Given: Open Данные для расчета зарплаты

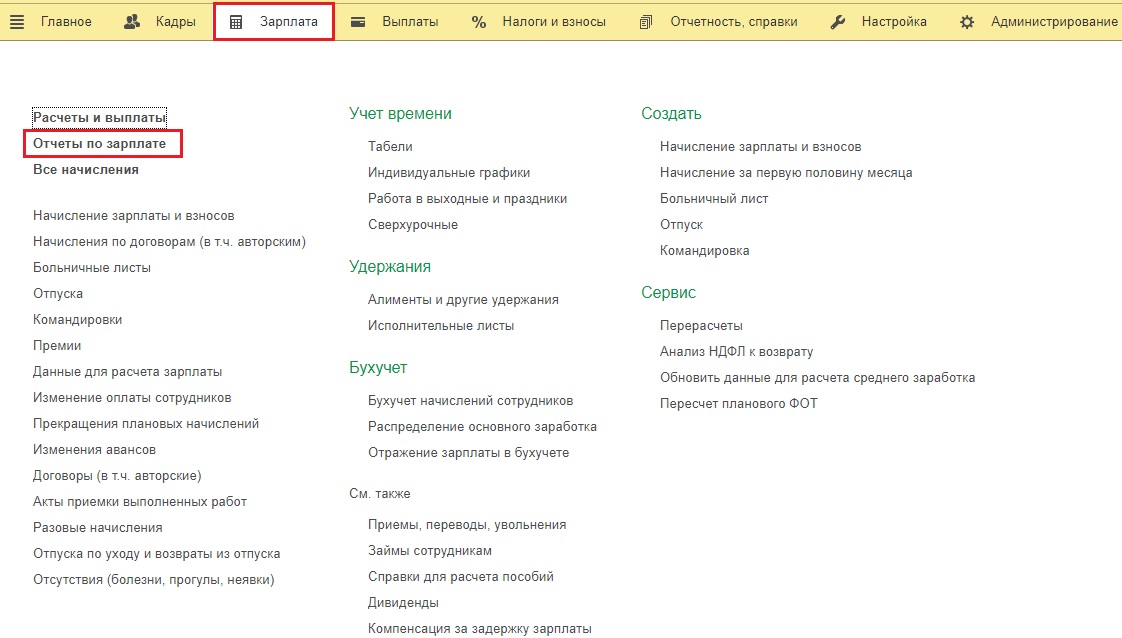Looking at the screenshot, I should (127, 372).
